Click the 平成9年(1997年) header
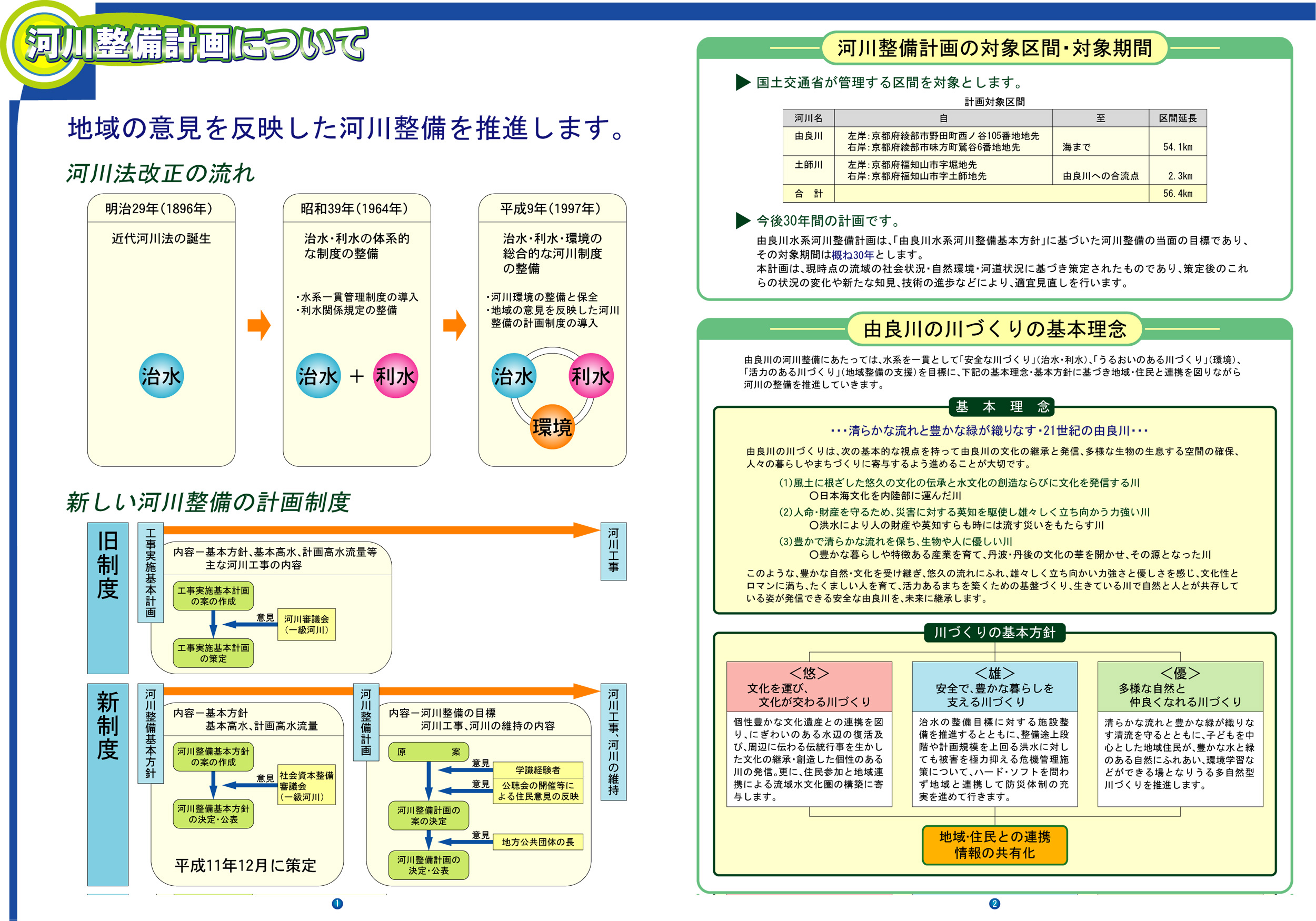Image resolution: width=1316 pixels, height=921 pixels. tap(551, 208)
